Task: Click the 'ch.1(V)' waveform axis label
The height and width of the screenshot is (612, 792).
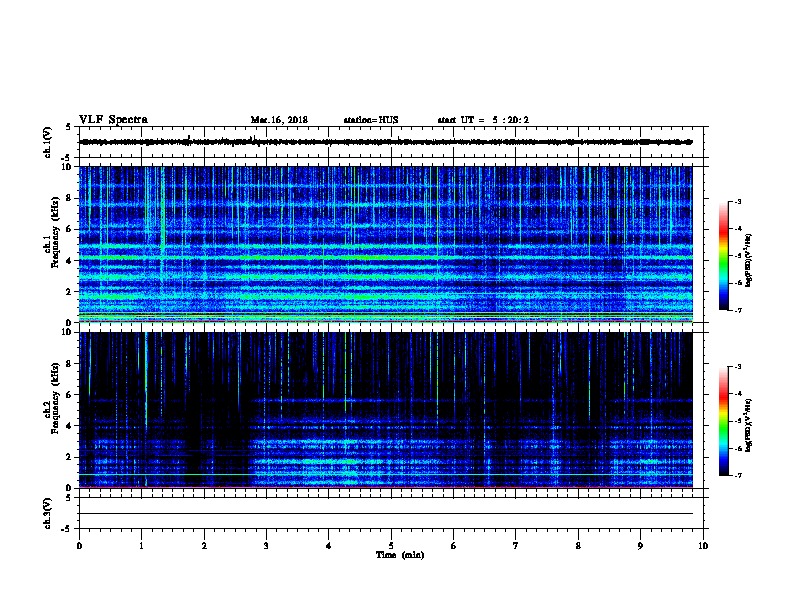Action: [x=48, y=142]
